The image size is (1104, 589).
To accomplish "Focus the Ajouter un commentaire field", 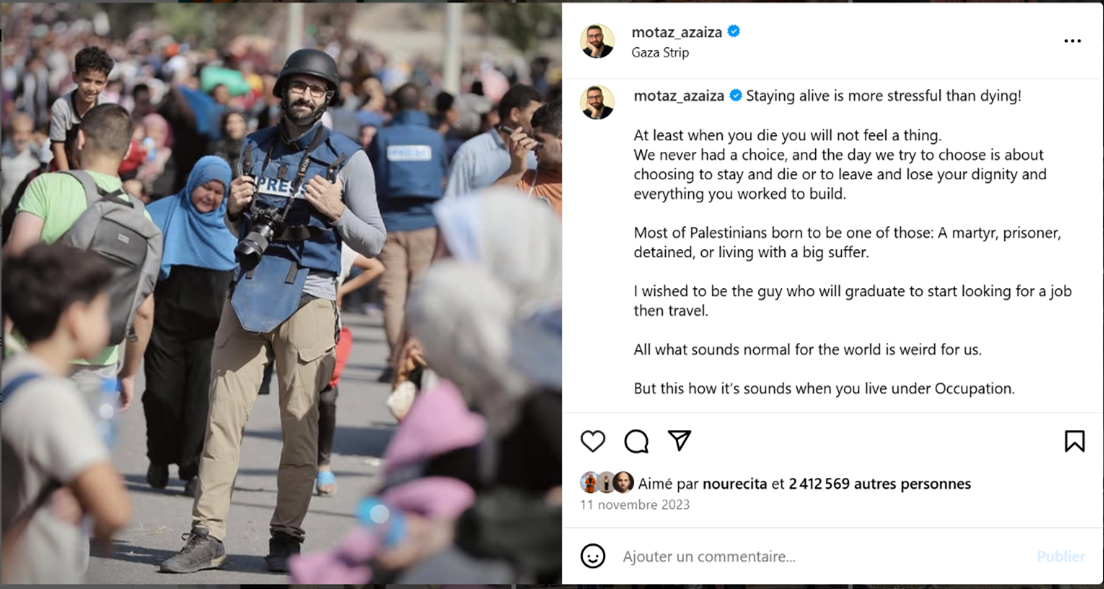I will click(x=824, y=557).
